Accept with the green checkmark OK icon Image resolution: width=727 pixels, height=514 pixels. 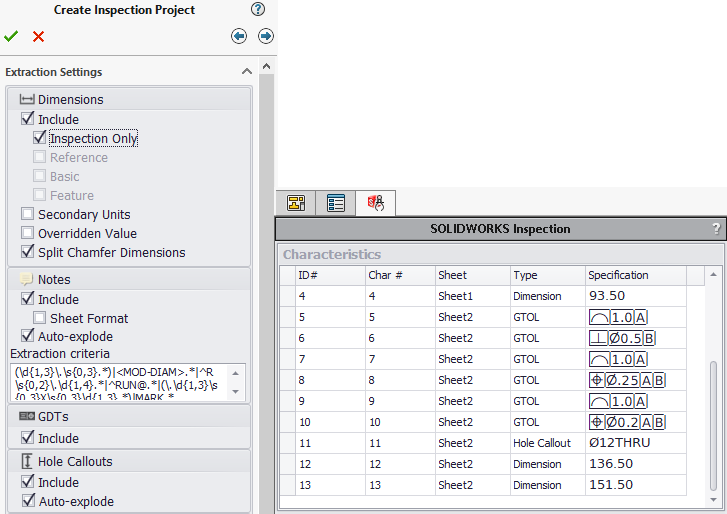click(11, 36)
